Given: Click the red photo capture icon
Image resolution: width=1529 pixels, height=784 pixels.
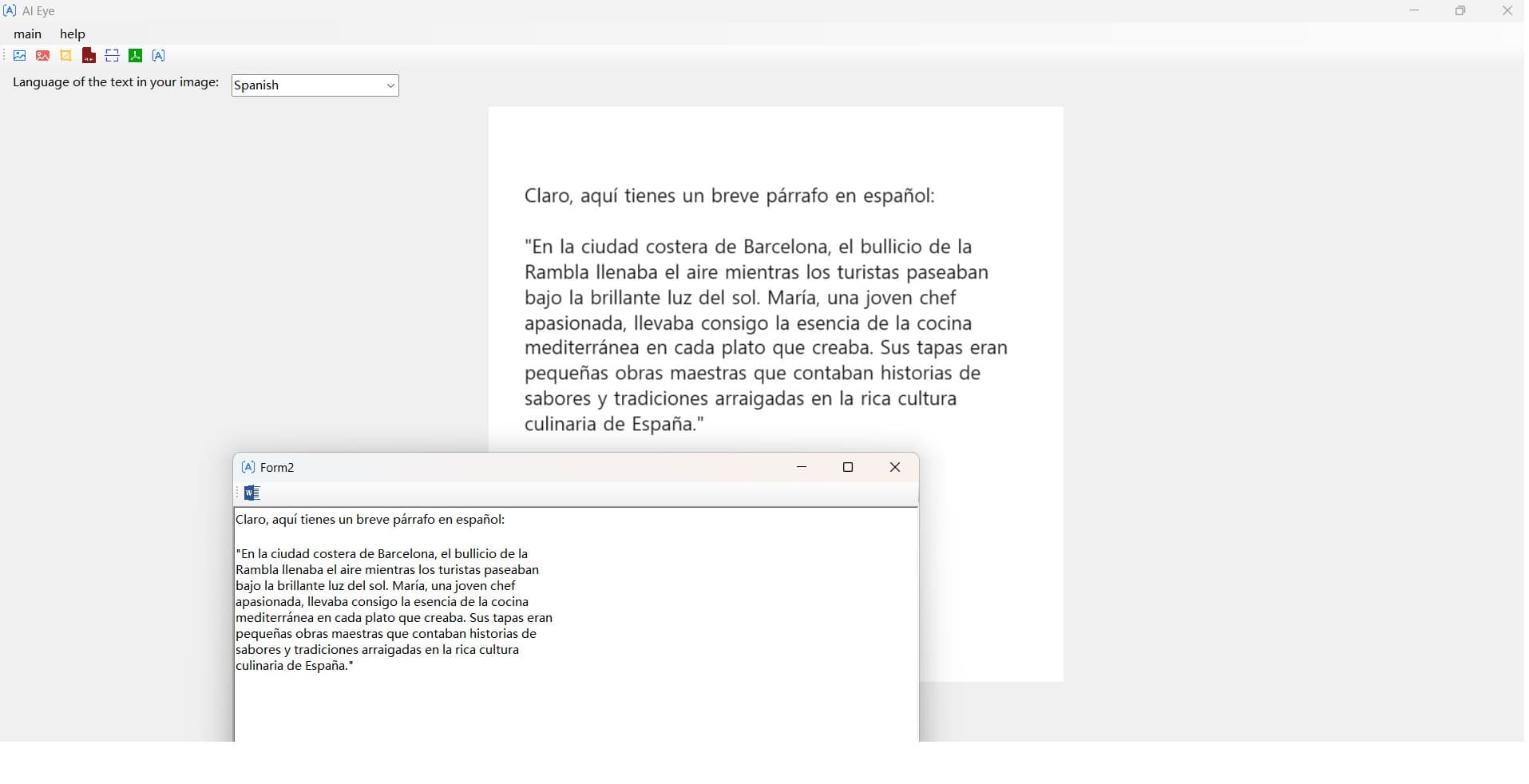Looking at the screenshot, I should [x=42, y=56].
